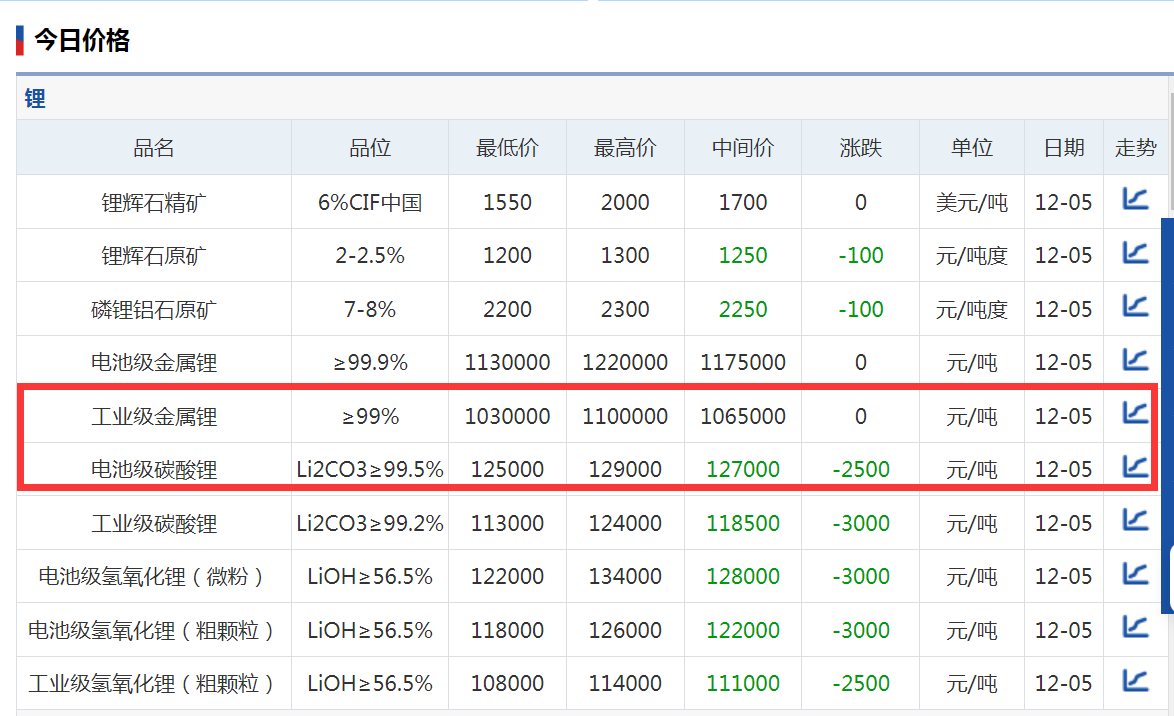Open the 锂辉石原矿 product name
Screen dimensions: 1174x716
point(153,256)
